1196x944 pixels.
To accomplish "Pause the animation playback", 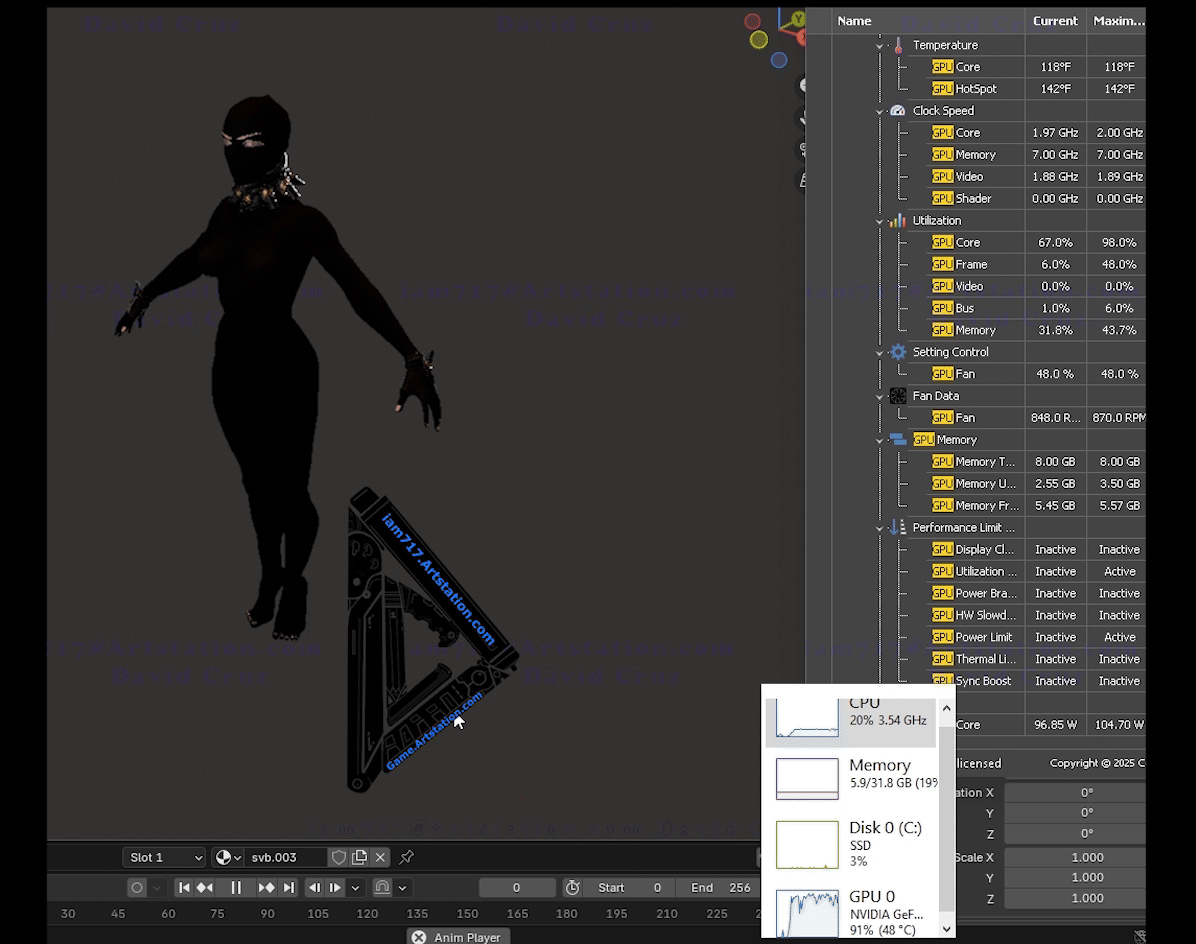I will tap(236, 888).
